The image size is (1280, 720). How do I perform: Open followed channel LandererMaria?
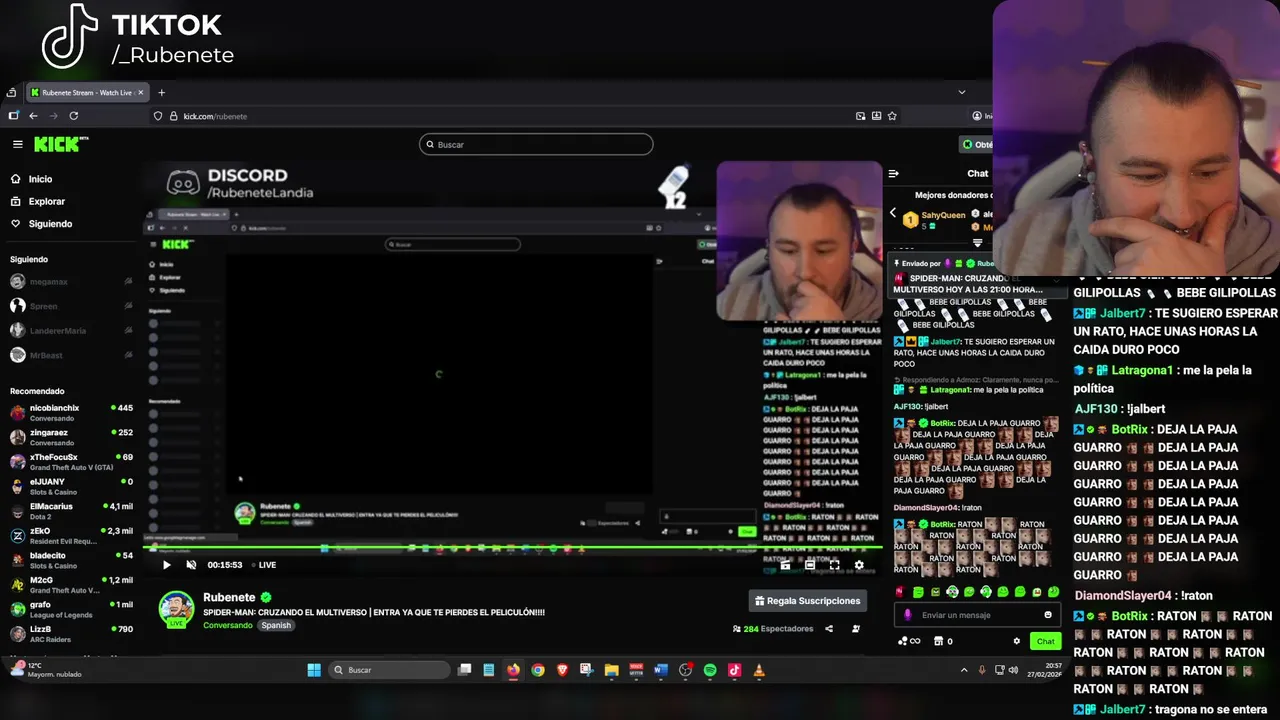[x=70, y=330]
